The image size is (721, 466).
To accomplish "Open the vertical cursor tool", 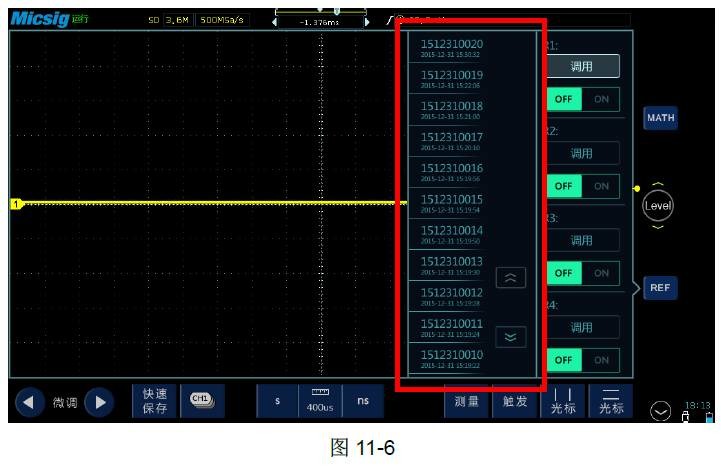I will [563, 401].
